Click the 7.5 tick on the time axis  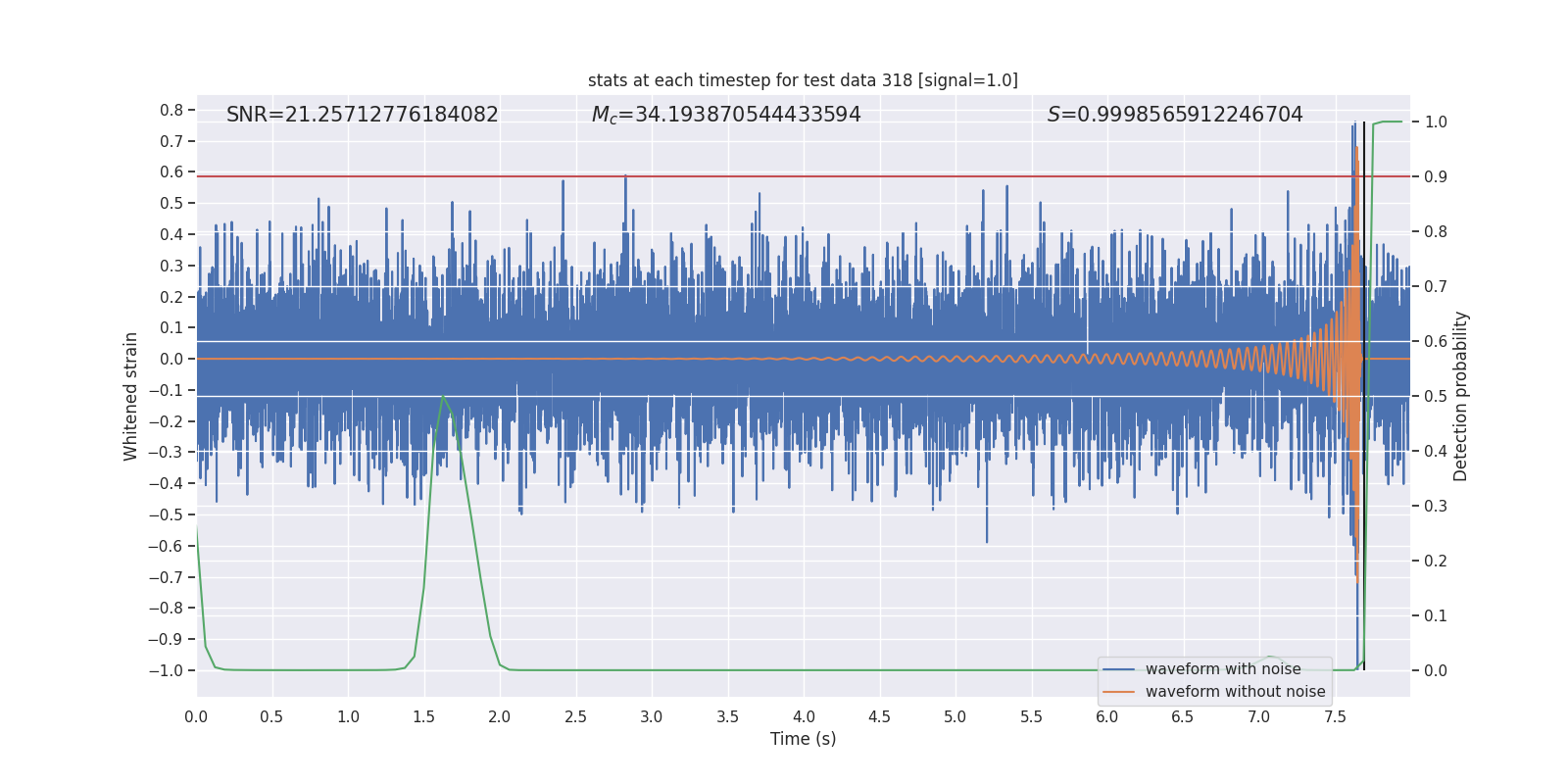point(1335,716)
